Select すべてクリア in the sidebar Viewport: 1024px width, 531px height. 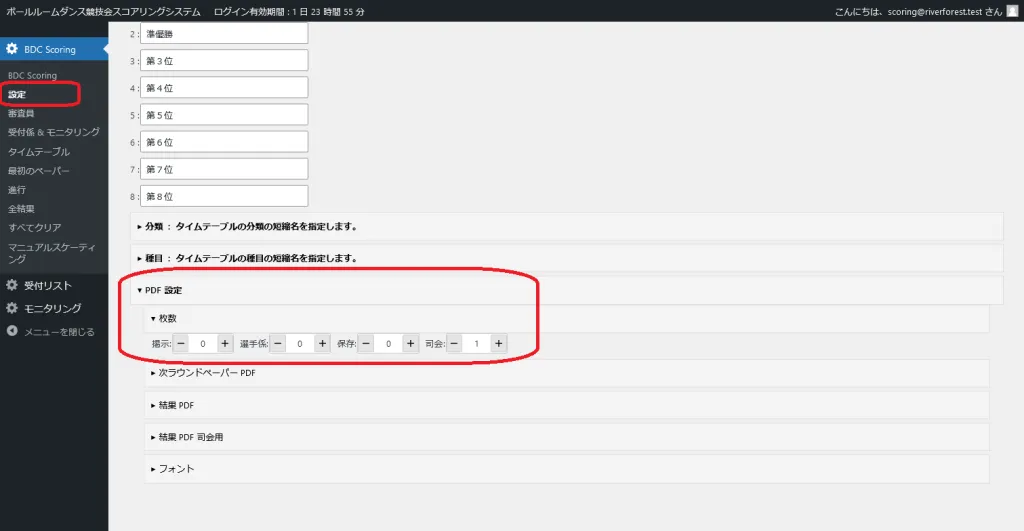34,227
